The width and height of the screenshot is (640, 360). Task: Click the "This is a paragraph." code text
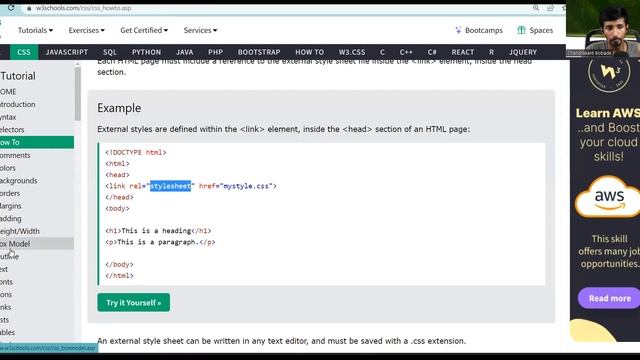tap(158, 242)
